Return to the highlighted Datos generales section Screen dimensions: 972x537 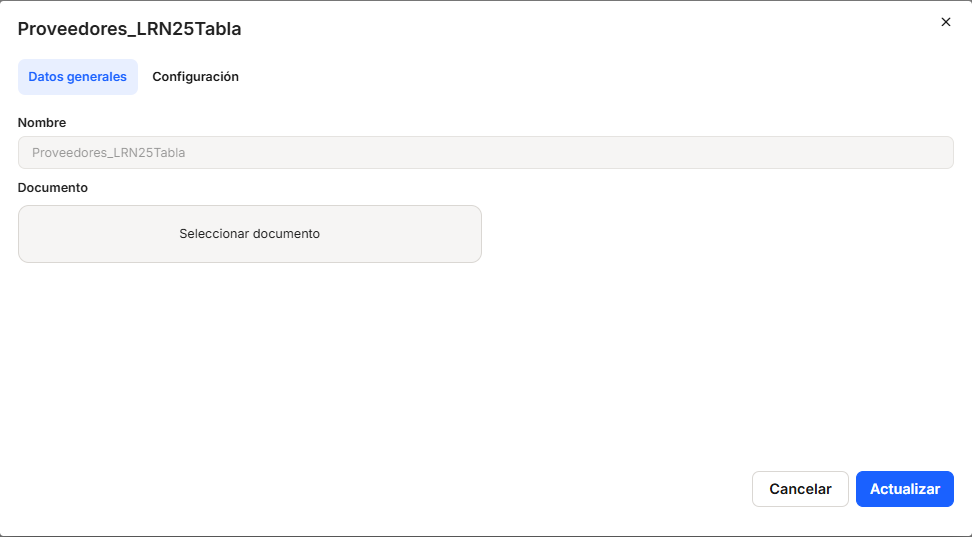tap(78, 77)
